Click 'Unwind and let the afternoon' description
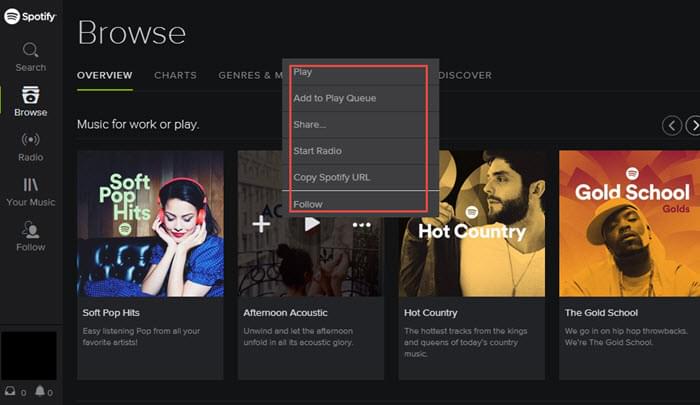Image resolution: width=700 pixels, height=405 pixels. (298, 337)
